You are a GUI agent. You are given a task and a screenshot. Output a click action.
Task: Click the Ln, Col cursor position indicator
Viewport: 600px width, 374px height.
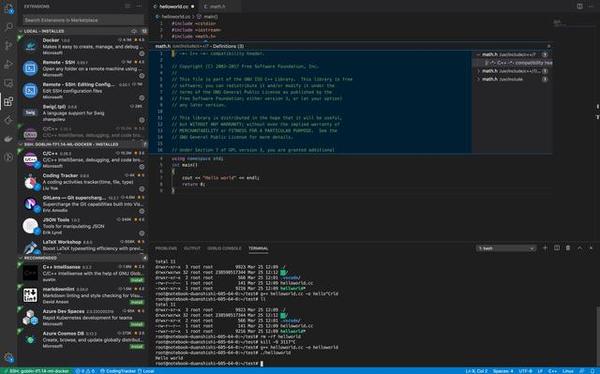476,371
